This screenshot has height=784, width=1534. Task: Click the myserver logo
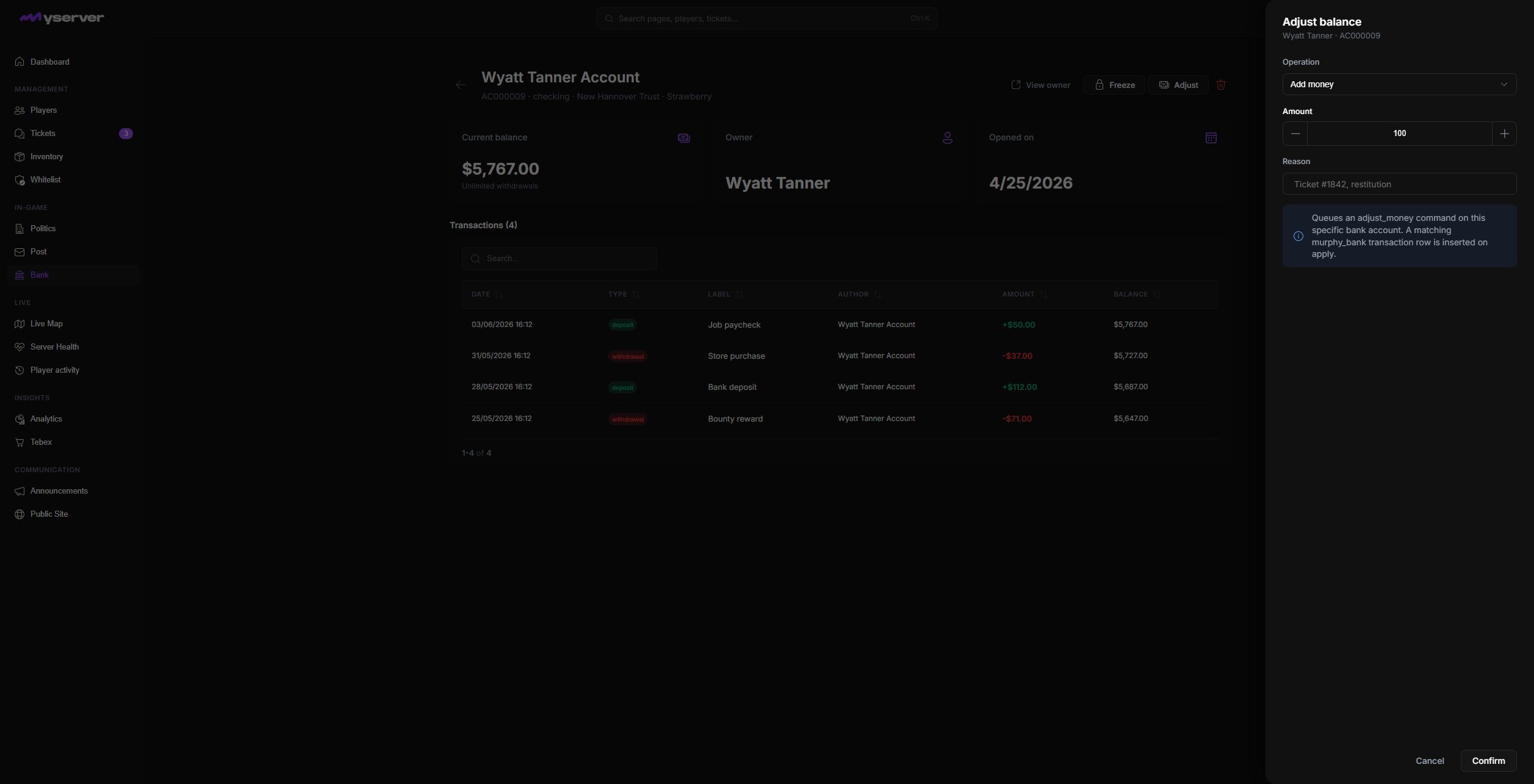pos(62,18)
